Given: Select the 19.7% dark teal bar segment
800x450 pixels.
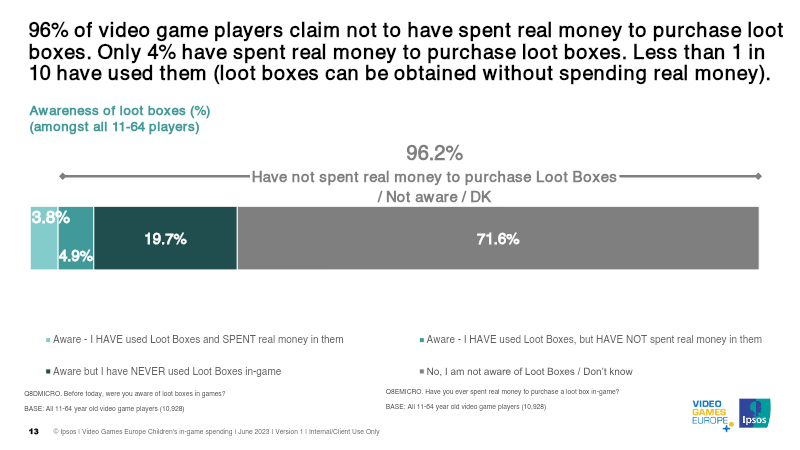Looking at the screenshot, I should [166, 238].
